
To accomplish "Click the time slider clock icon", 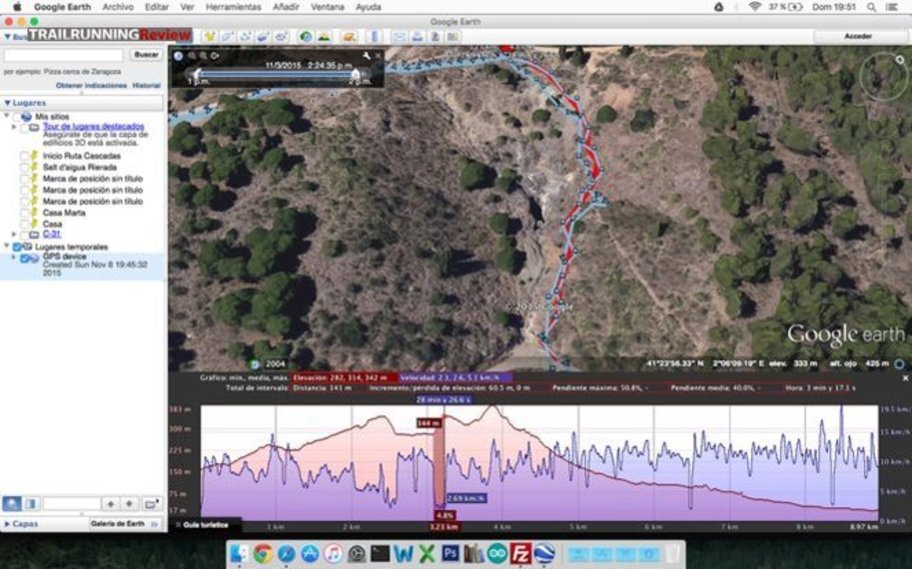I will click(x=179, y=56).
